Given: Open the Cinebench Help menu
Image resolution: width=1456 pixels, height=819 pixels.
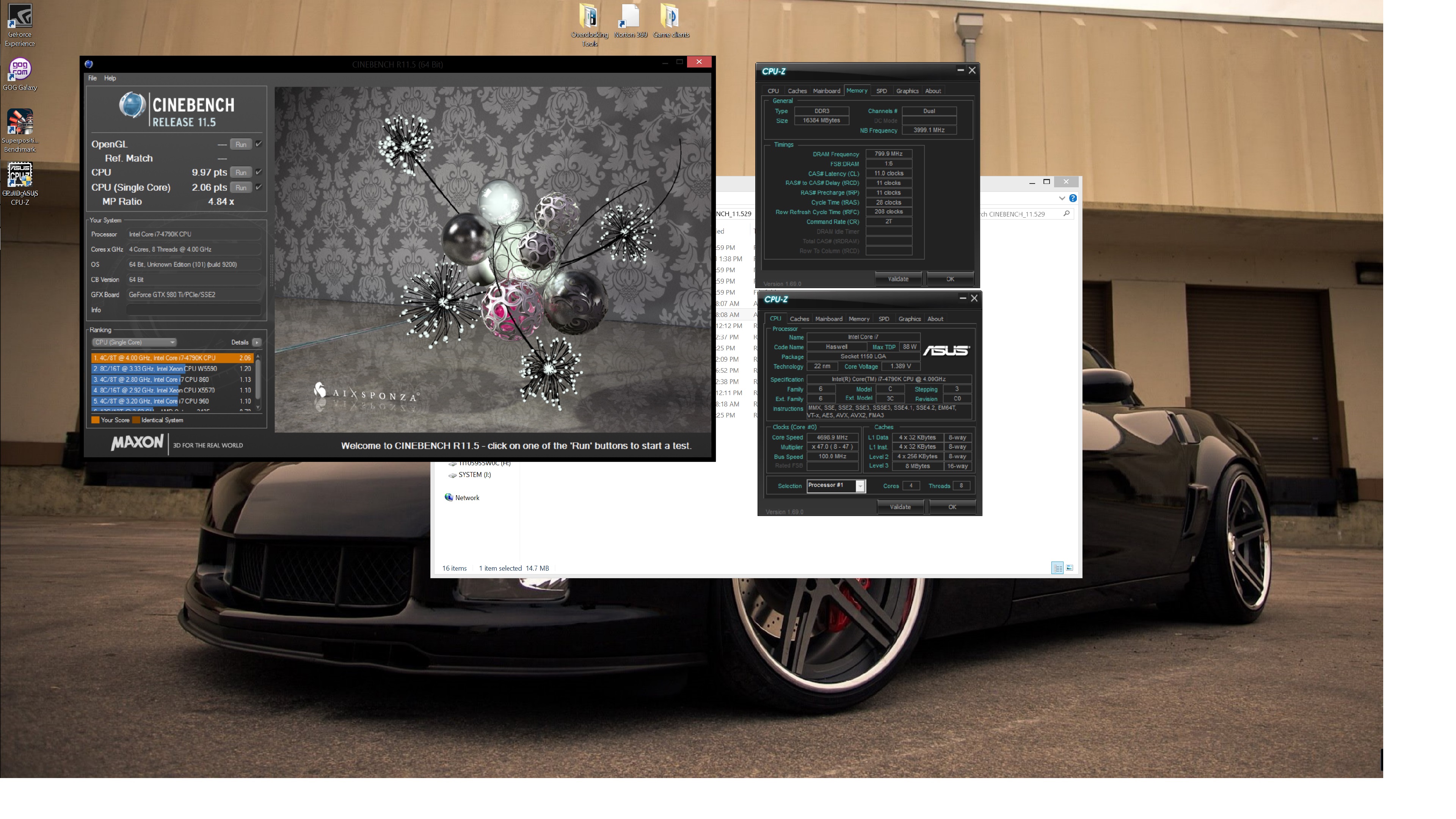Looking at the screenshot, I should click(x=110, y=78).
